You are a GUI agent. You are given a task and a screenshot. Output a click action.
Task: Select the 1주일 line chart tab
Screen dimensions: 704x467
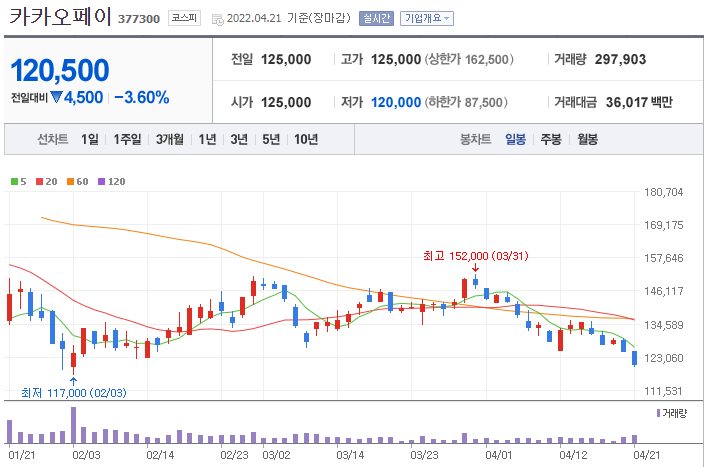tap(127, 139)
